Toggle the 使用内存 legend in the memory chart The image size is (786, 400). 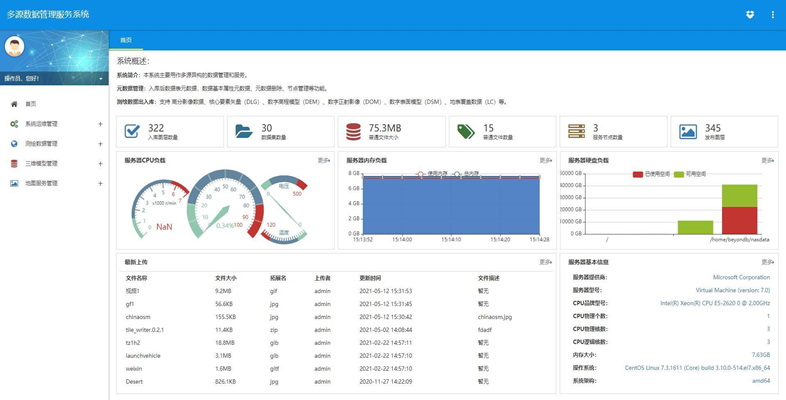click(431, 171)
